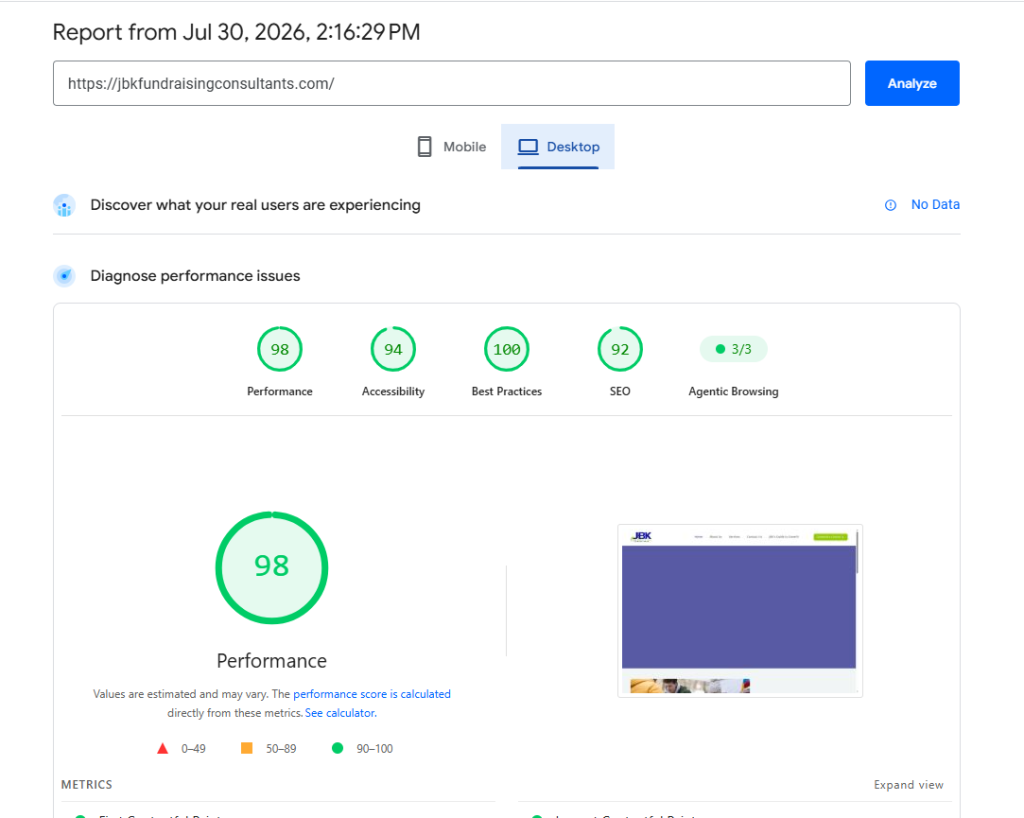
Task: Click the Performance label under gauge
Action: point(280,391)
